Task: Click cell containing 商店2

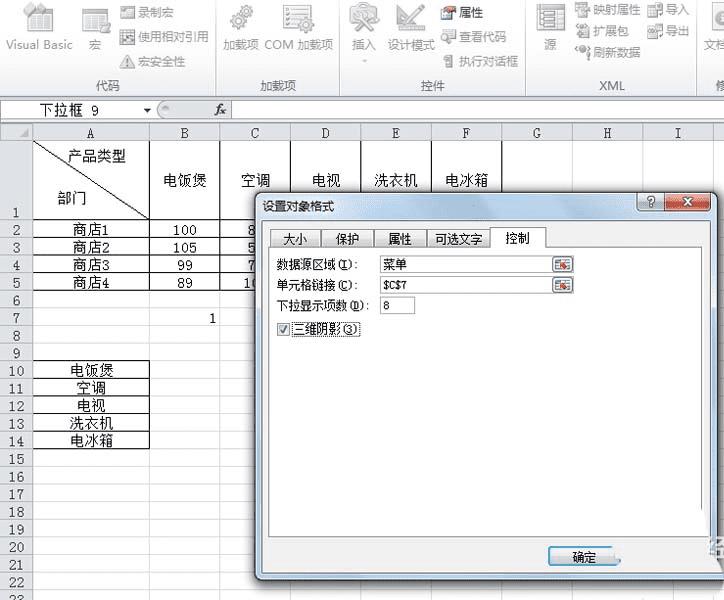Action: [x=91, y=247]
